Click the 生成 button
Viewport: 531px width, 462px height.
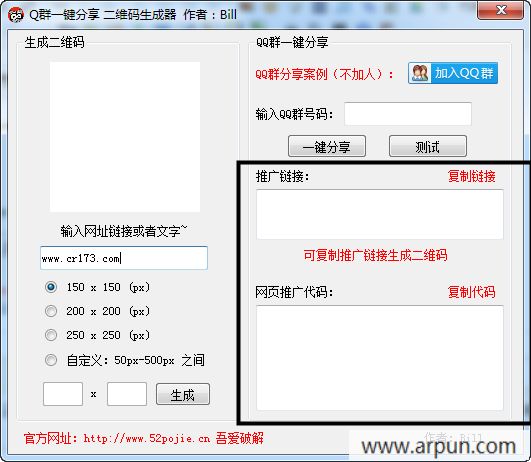(183, 394)
